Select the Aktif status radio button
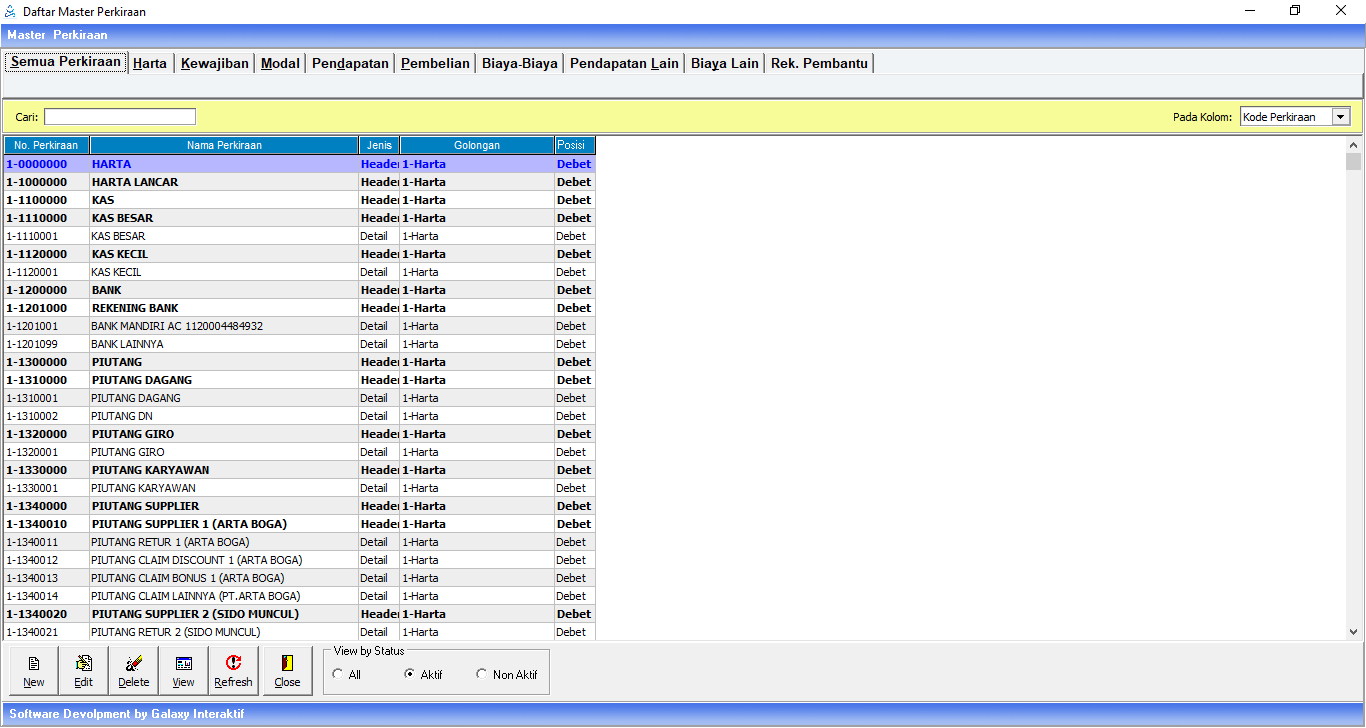Screen dimensions: 1366x728 409,675
